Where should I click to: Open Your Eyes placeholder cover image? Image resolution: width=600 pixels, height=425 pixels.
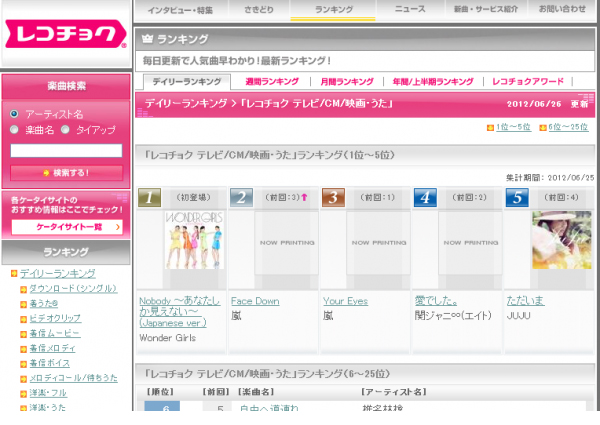tap(378, 243)
